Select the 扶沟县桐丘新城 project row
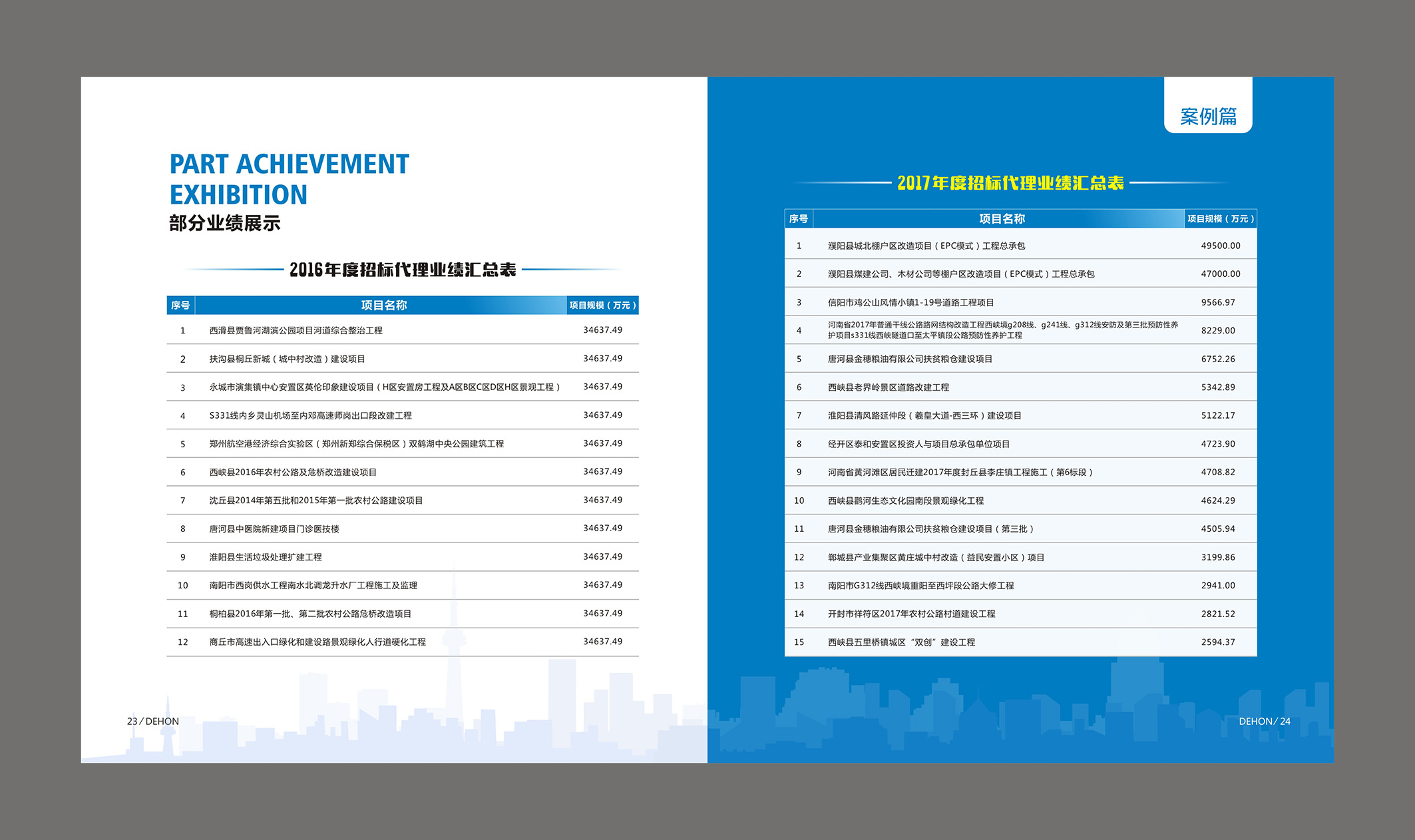Screen dimensions: 1415x840 click(x=287, y=359)
